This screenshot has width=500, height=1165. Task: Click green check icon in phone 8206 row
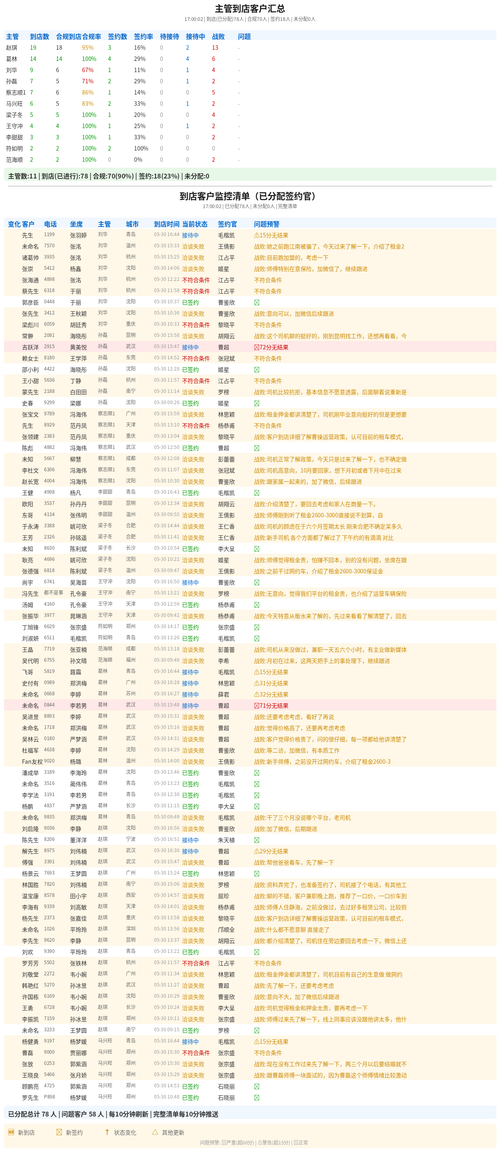tap(257, 840)
